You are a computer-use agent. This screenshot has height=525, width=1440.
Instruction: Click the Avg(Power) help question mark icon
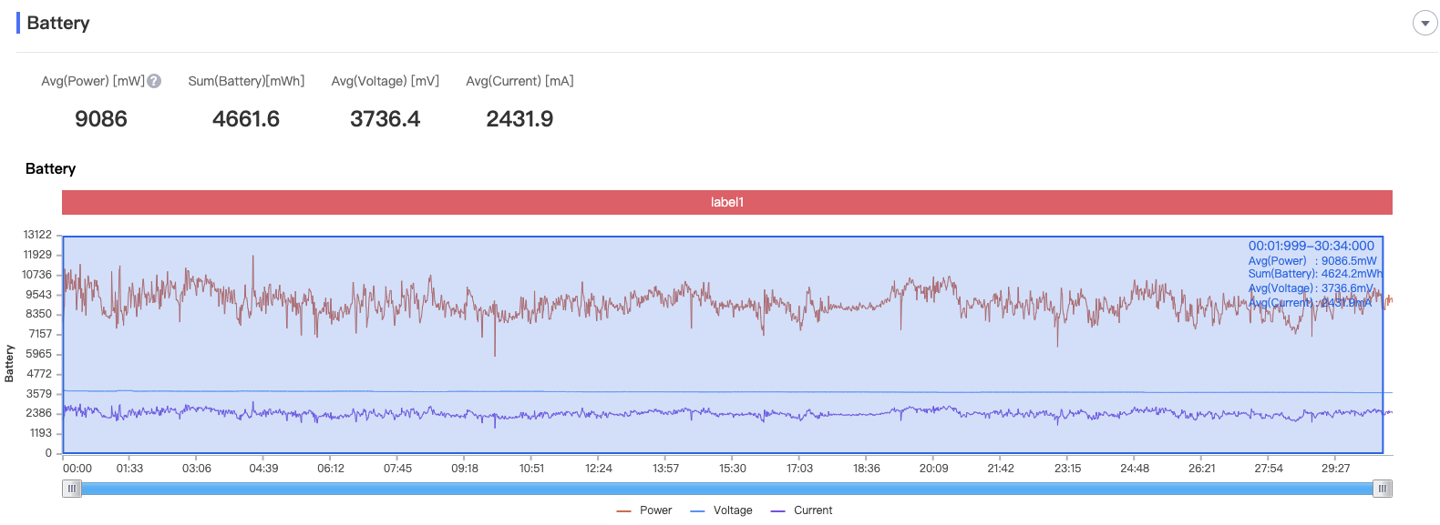(x=155, y=81)
